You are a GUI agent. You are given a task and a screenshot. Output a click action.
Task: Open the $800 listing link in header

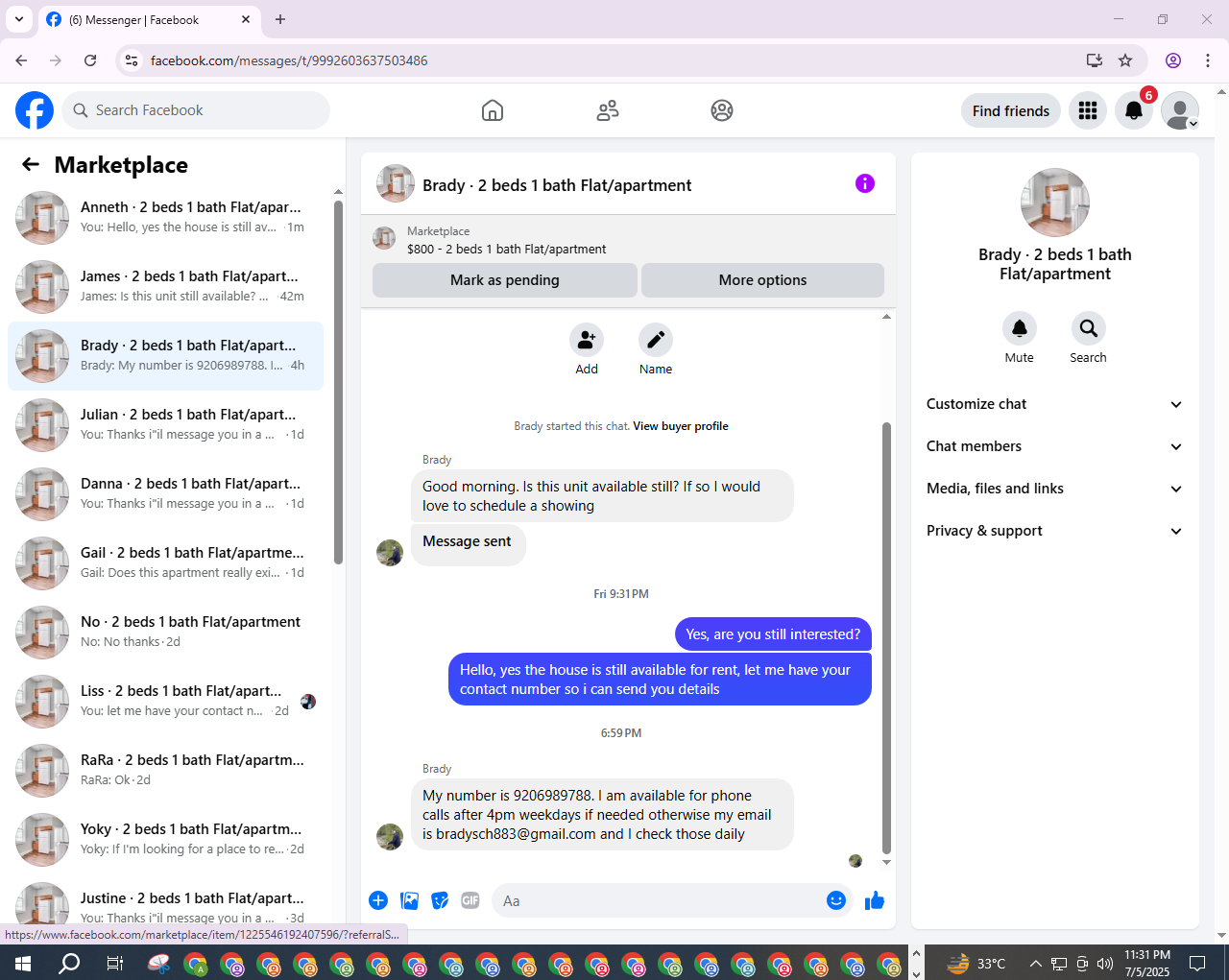pyautogui.click(x=506, y=249)
